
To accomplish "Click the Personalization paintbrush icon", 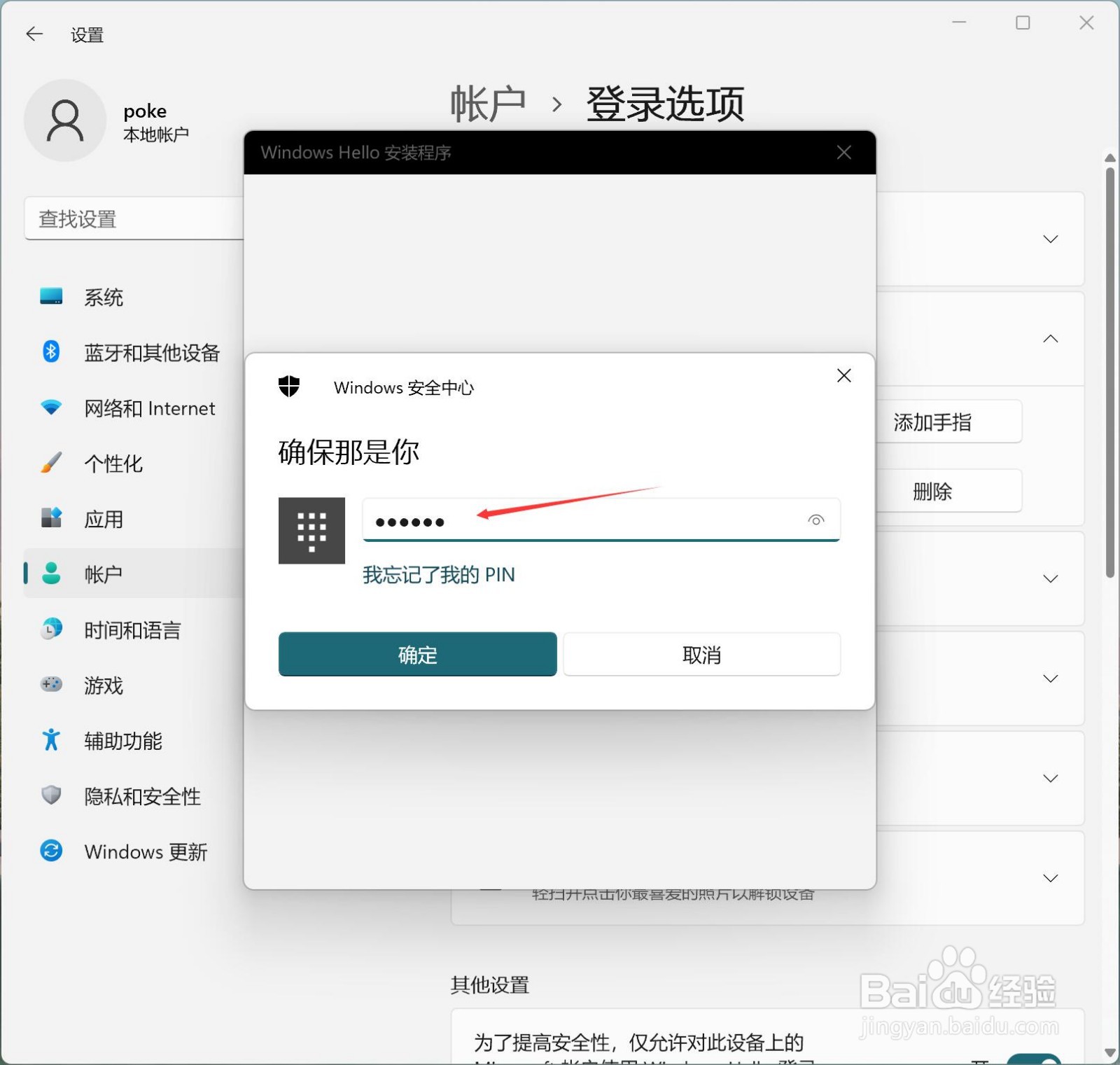I will tap(51, 463).
